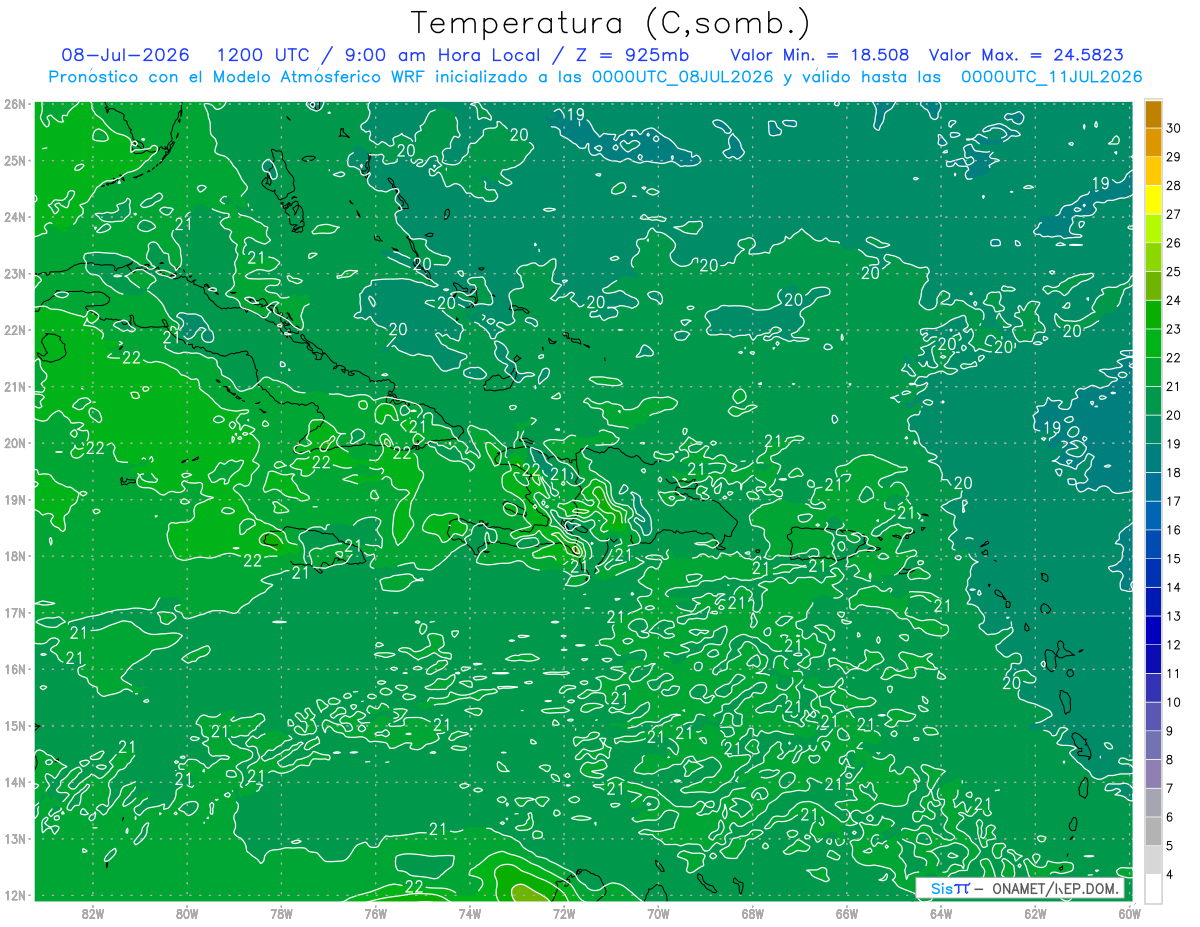
Task: Pick the white colorbar segment below 4
Action: pyautogui.click(x=1154, y=888)
